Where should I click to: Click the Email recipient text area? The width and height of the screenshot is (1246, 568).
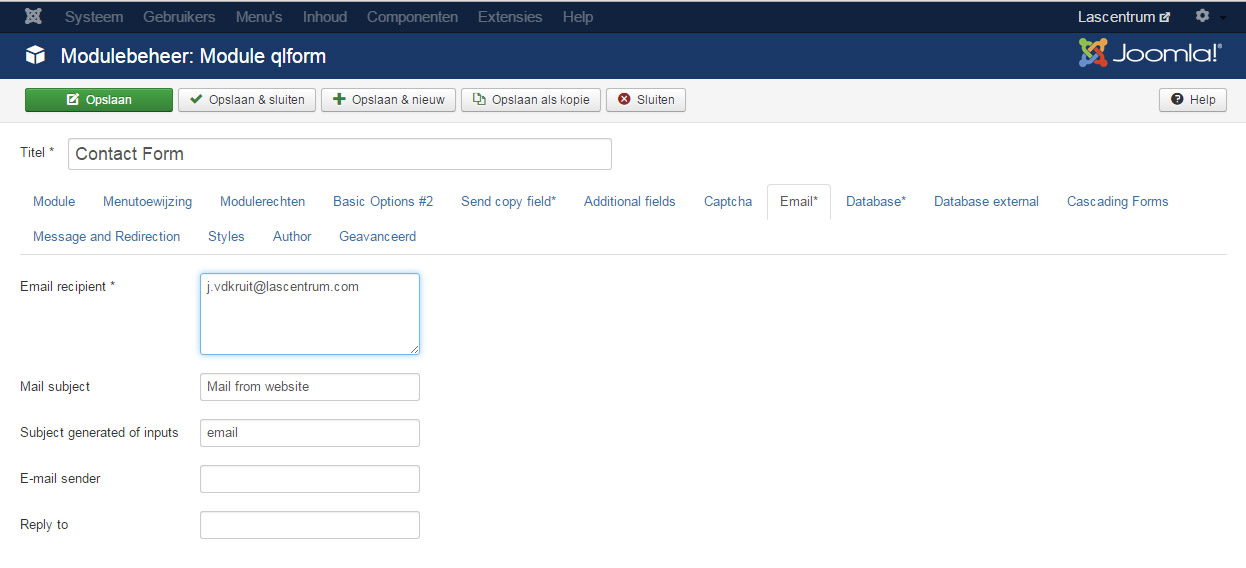click(309, 314)
